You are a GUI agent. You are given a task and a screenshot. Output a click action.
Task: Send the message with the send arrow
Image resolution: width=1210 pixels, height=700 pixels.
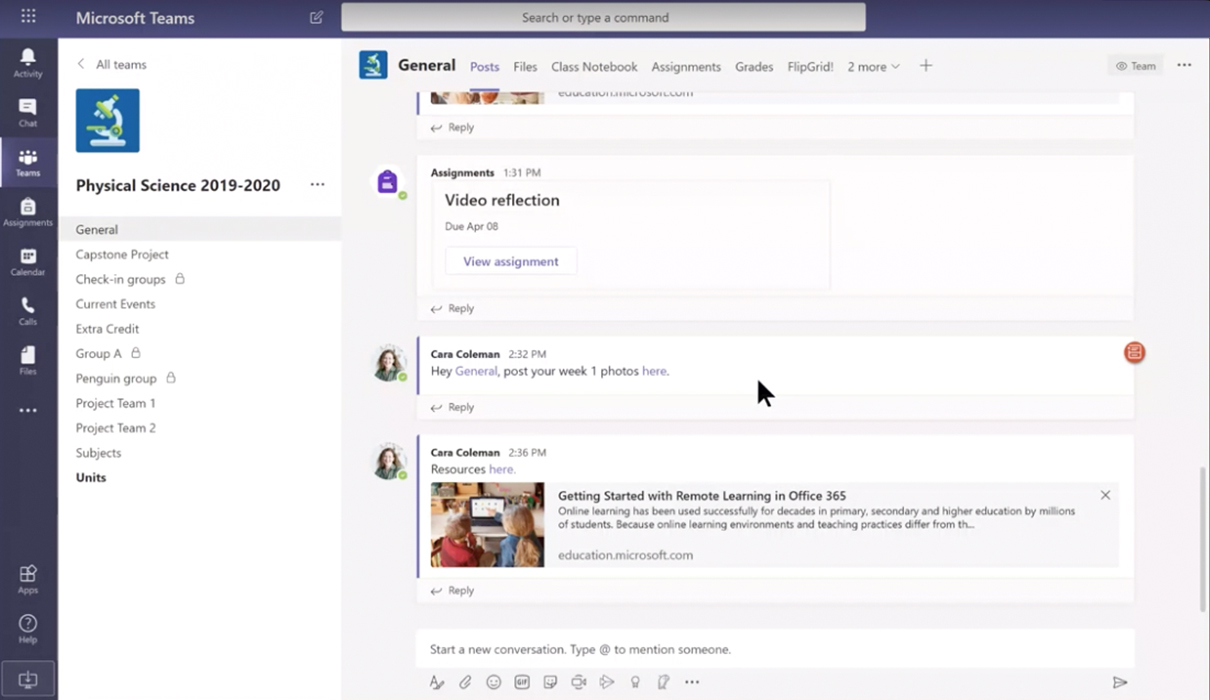point(1120,682)
